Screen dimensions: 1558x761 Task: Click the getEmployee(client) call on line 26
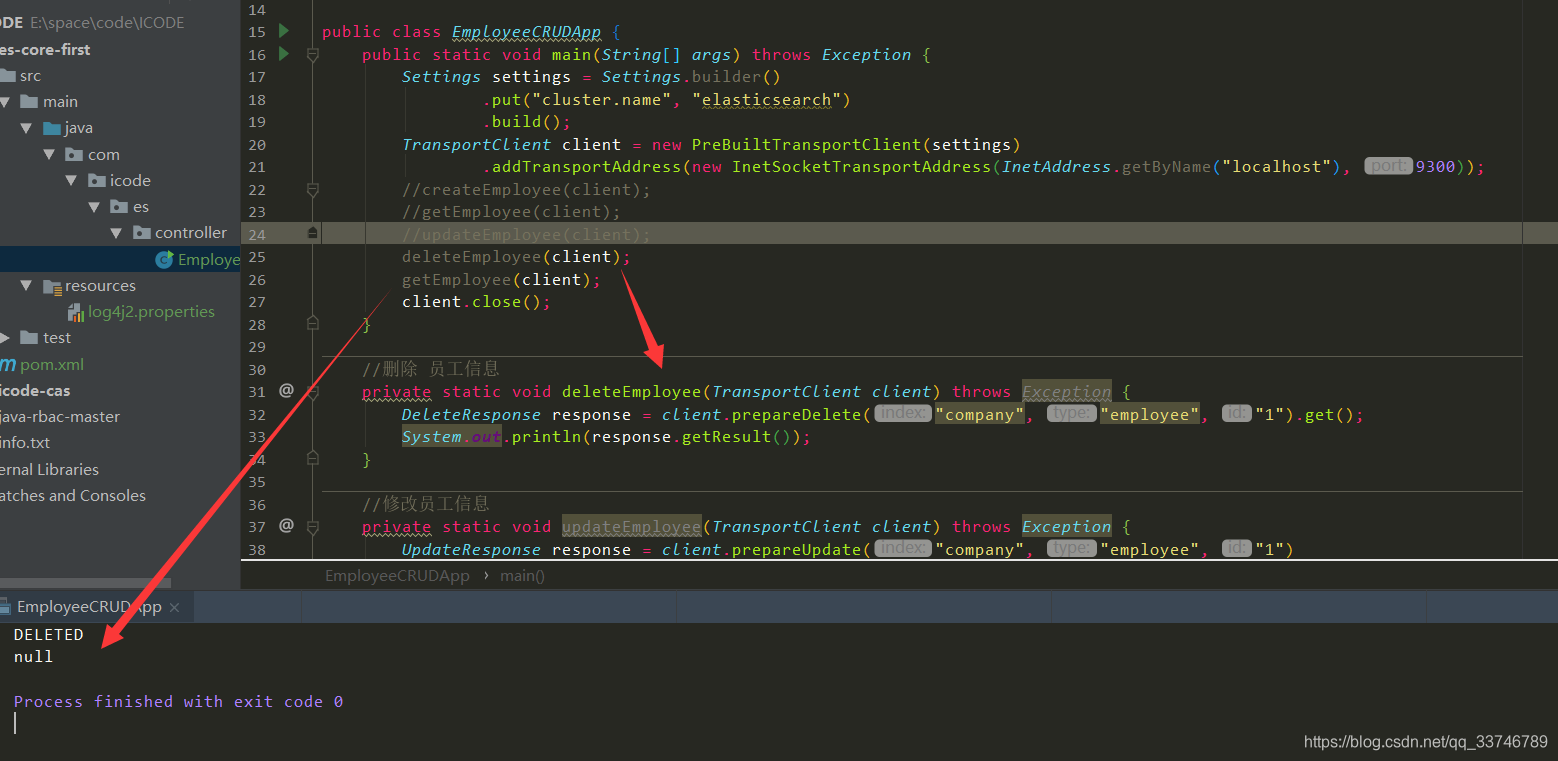click(501, 279)
